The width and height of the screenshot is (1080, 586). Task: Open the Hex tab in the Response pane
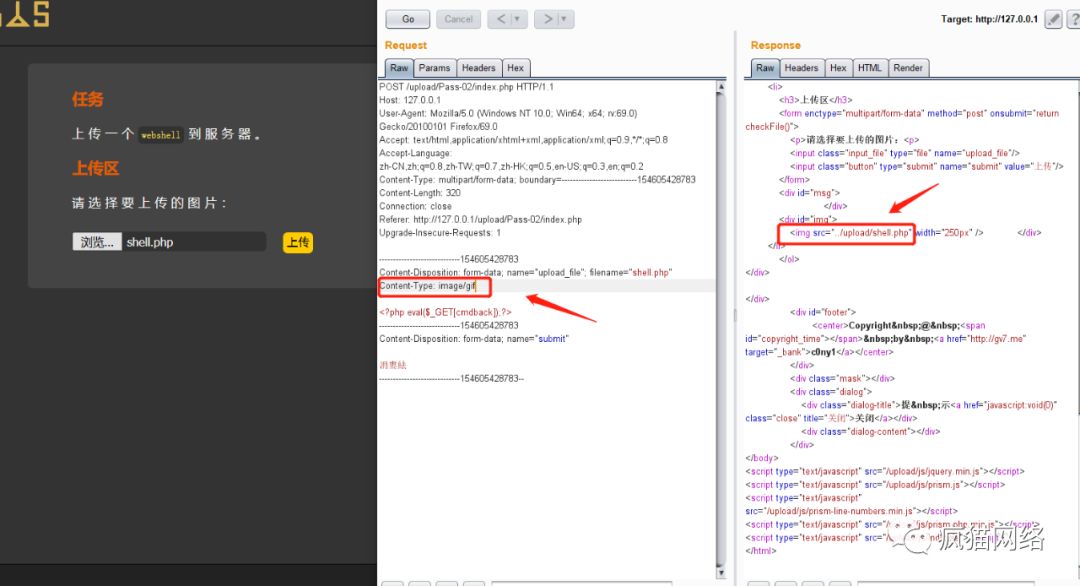pos(838,67)
